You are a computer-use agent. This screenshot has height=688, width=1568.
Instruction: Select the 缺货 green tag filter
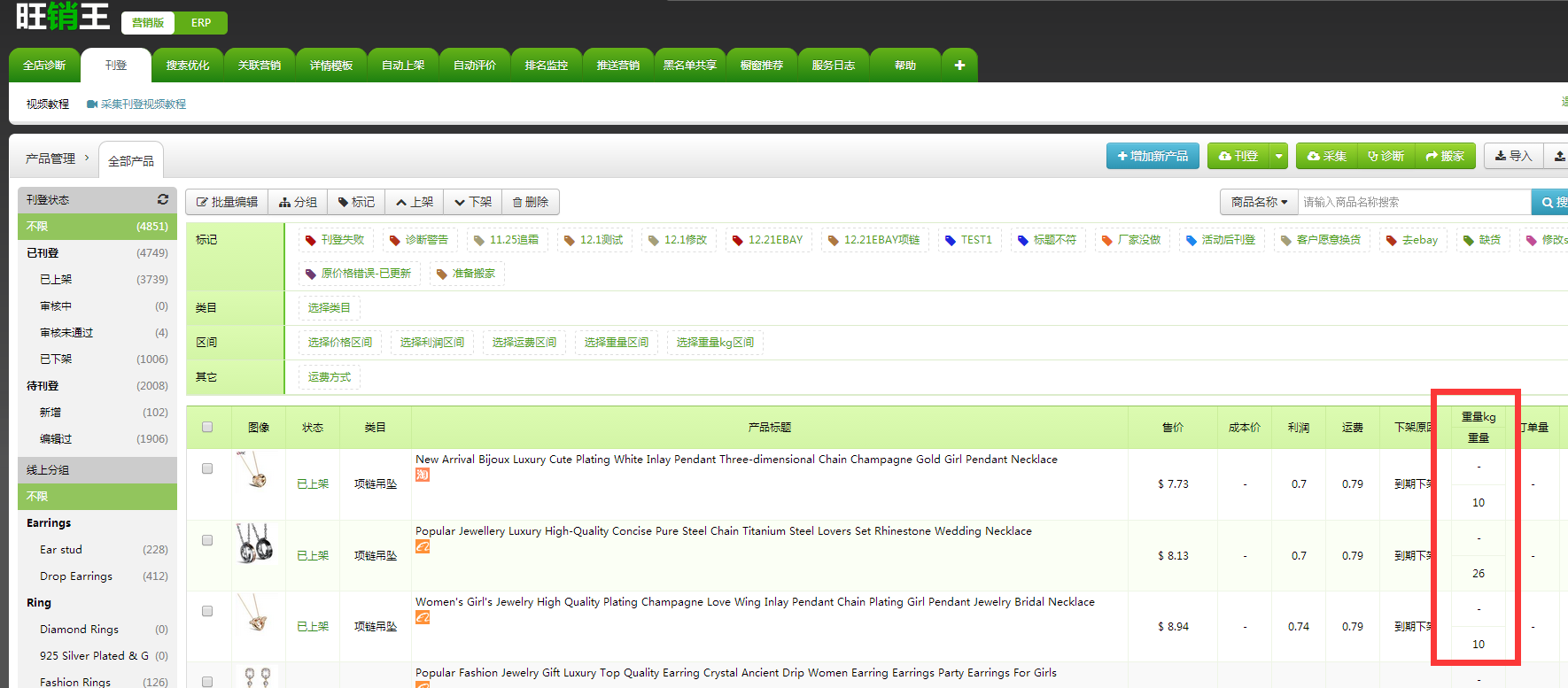(1483, 240)
